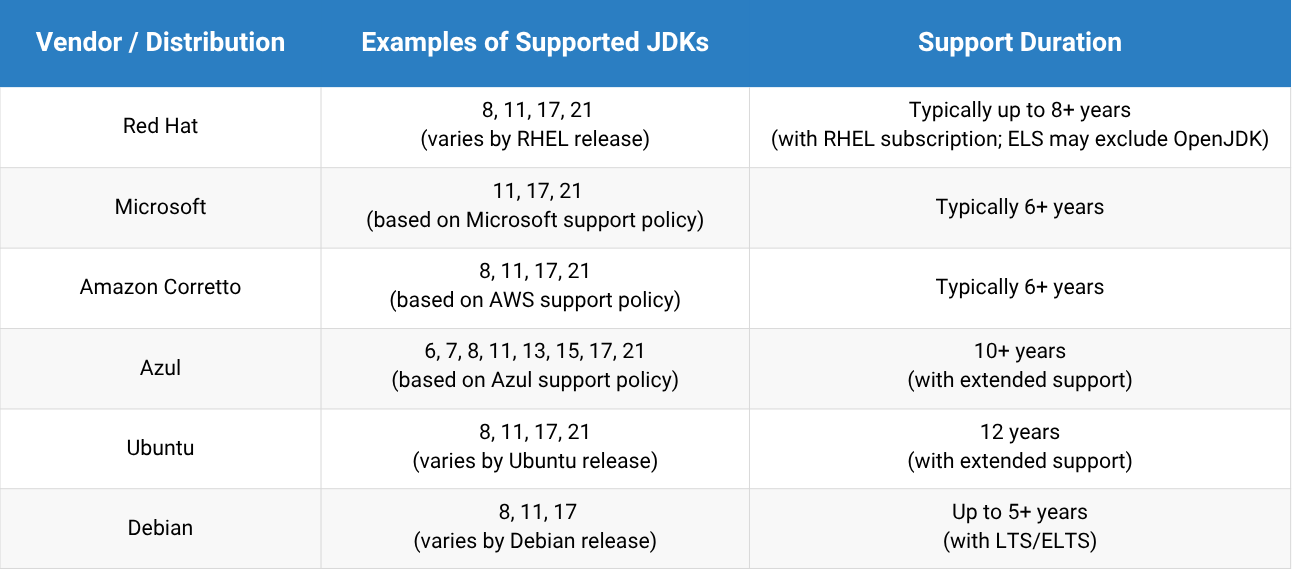Select the Amazon Corretto vendor cell

point(160,287)
